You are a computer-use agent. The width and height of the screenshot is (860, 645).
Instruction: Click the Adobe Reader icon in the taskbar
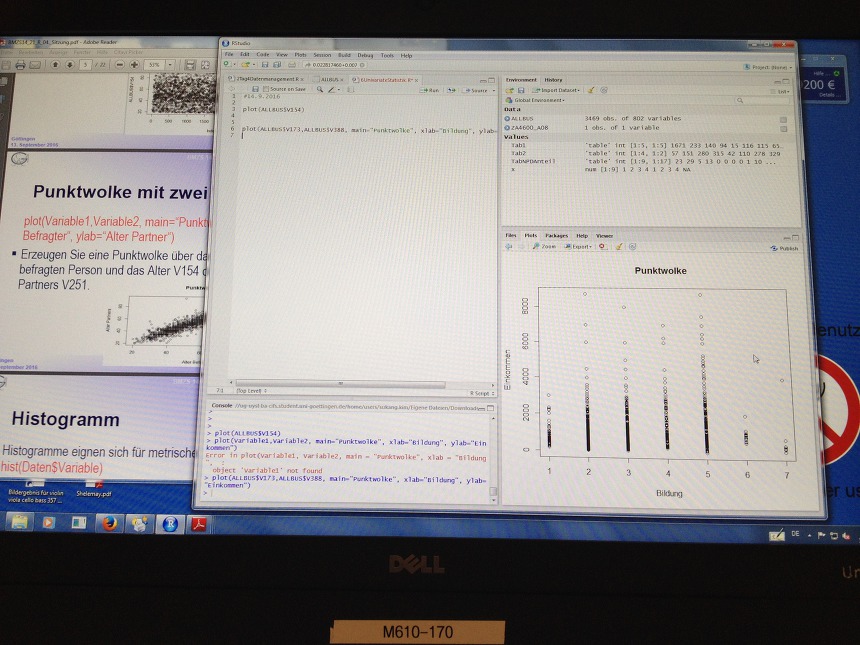(x=199, y=524)
